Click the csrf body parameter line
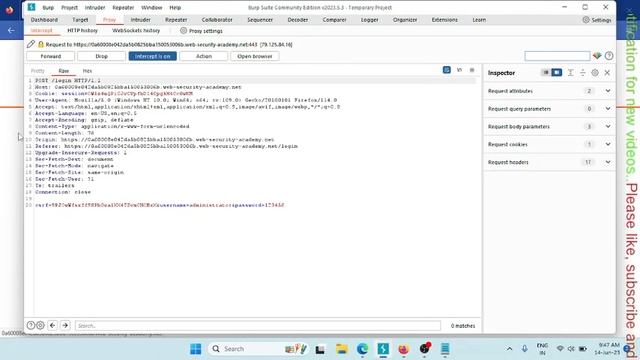The height and width of the screenshot is (360, 640). coord(160,205)
